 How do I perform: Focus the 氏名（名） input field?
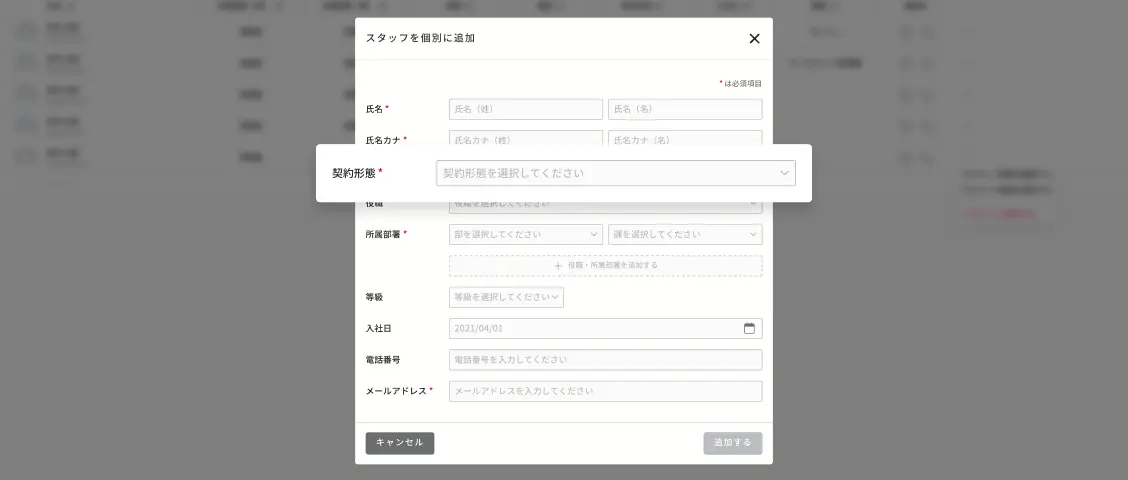point(684,109)
